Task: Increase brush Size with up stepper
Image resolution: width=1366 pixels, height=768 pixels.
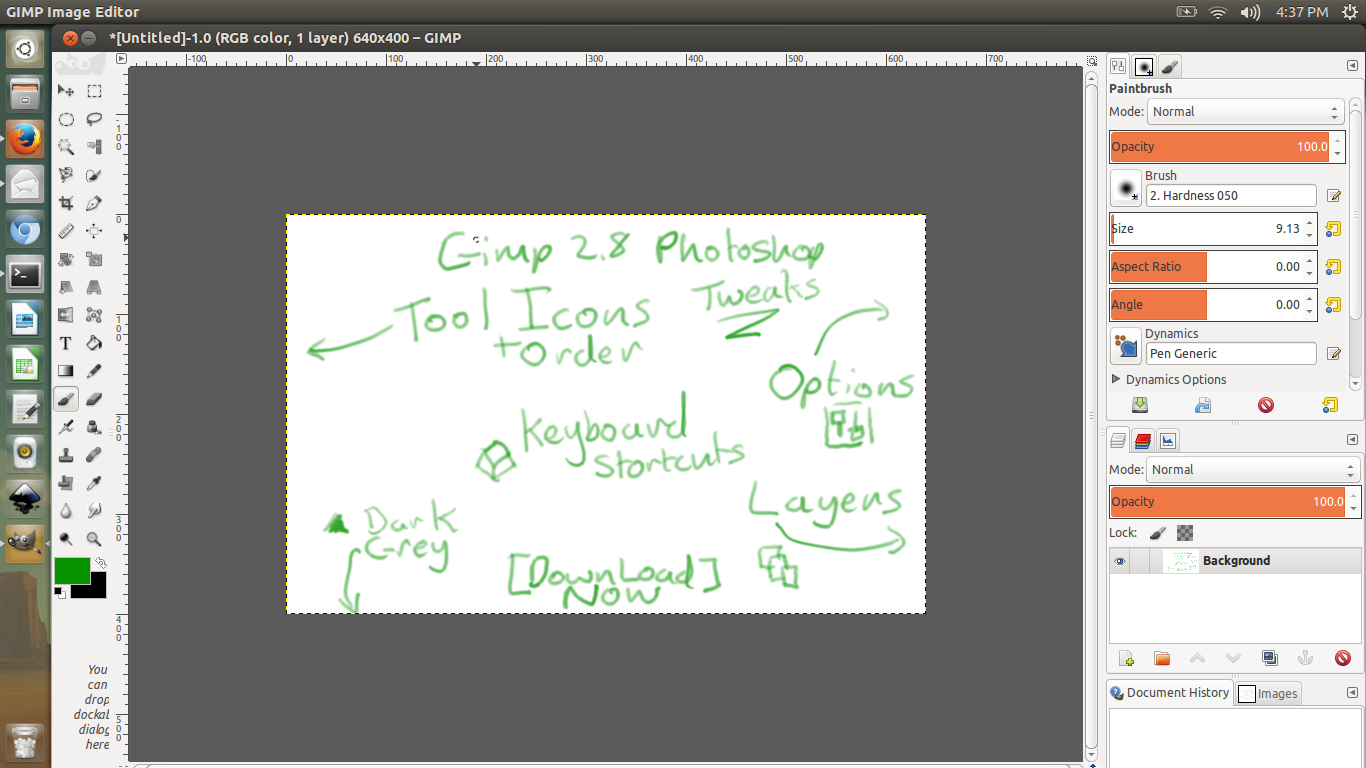Action: (1310, 223)
